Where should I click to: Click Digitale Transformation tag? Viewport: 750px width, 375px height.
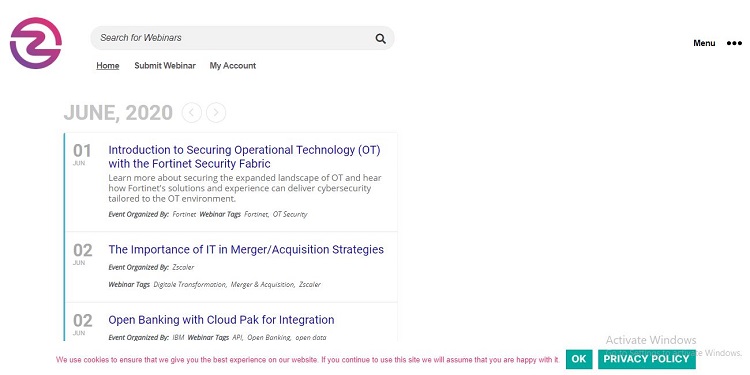(190, 285)
